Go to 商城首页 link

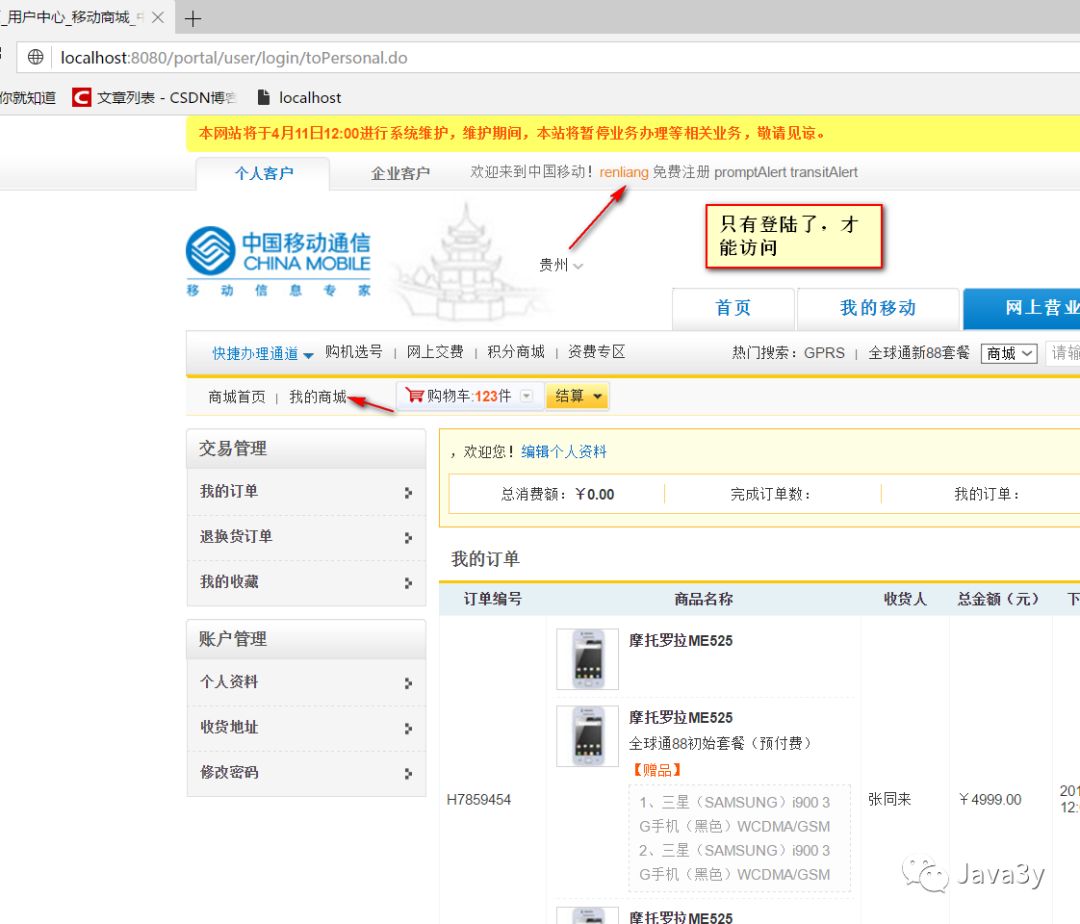coord(237,397)
